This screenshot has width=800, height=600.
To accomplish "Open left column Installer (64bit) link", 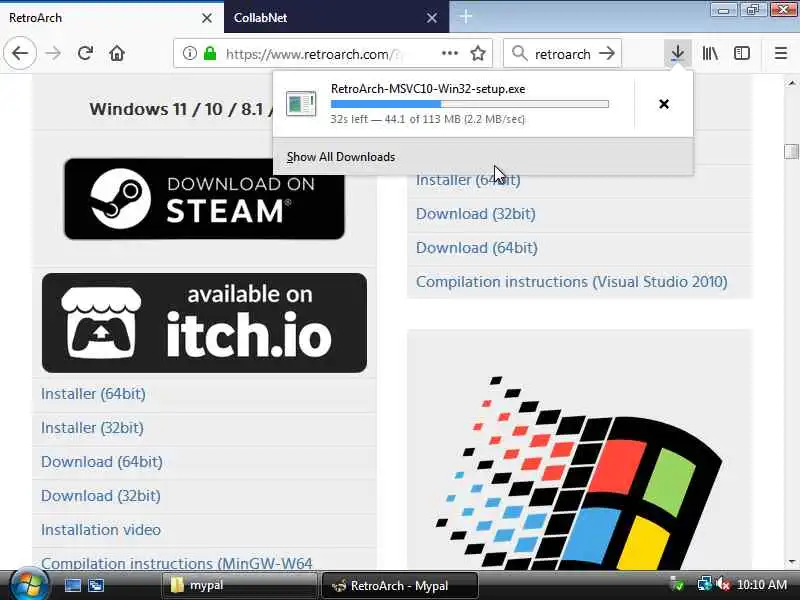I will [93, 394].
